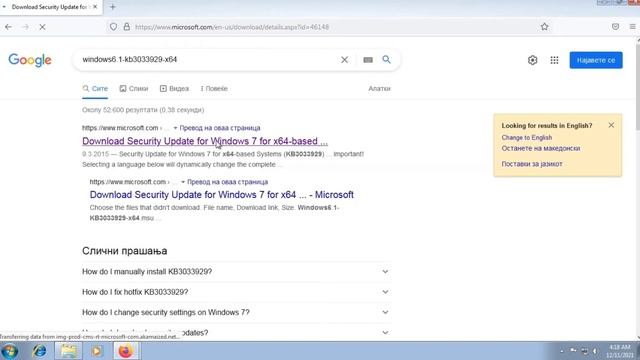Click the results count text

(143, 110)
